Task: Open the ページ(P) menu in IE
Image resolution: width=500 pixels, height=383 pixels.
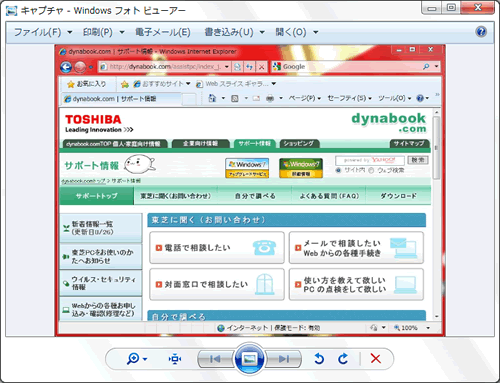Action: [304, 98]
